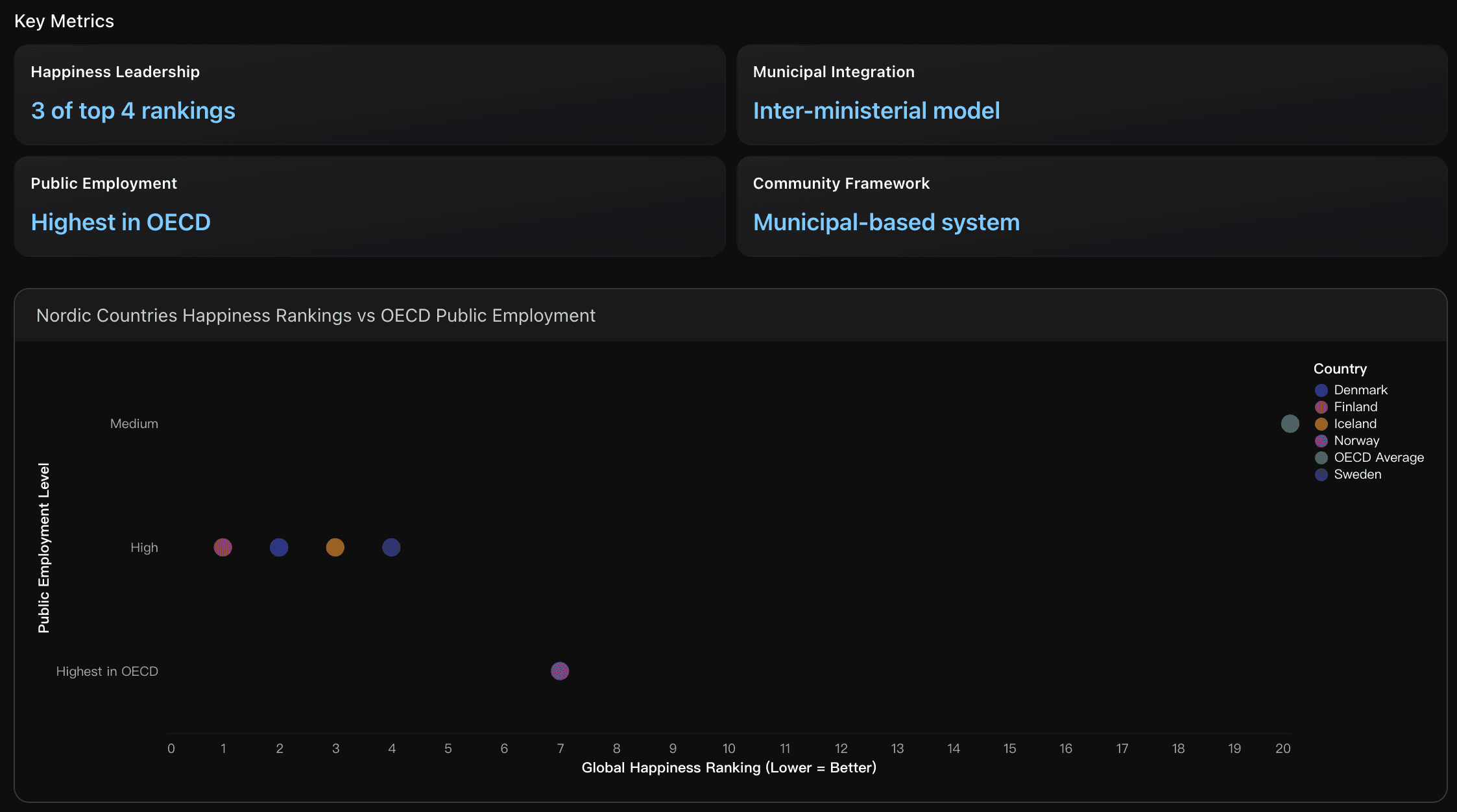
Task: Select OECD Average legend entry
Action: coord(1378,457)
